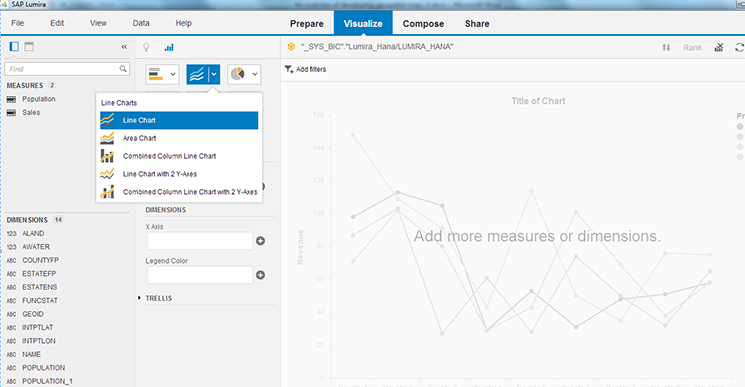Viewport: 745px width, 387px height.
Task: Select the Line Chart option
Action: [179, 120]
